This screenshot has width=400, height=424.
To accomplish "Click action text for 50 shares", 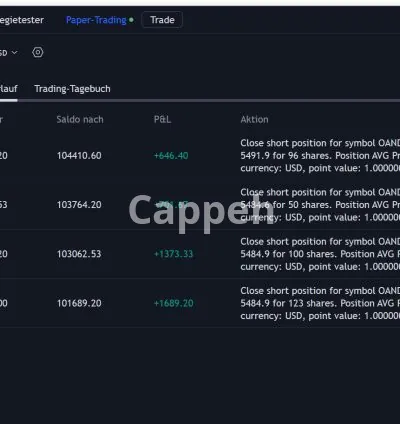I will click(x=320, y=205).
